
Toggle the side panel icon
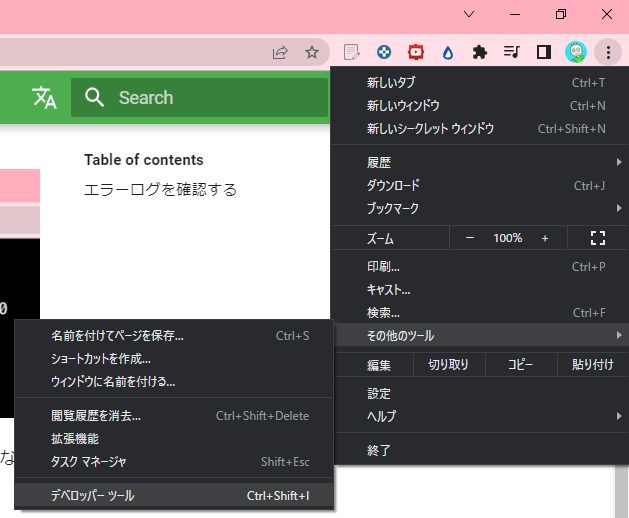point(544,52)
